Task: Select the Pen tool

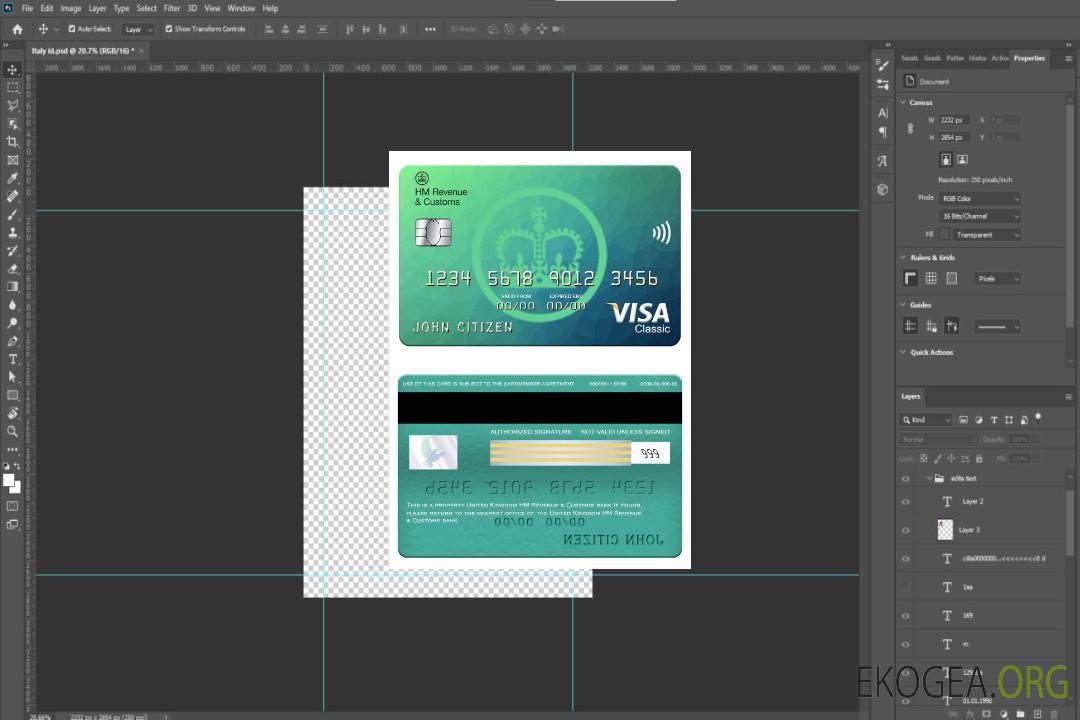Action: (12, 341)
